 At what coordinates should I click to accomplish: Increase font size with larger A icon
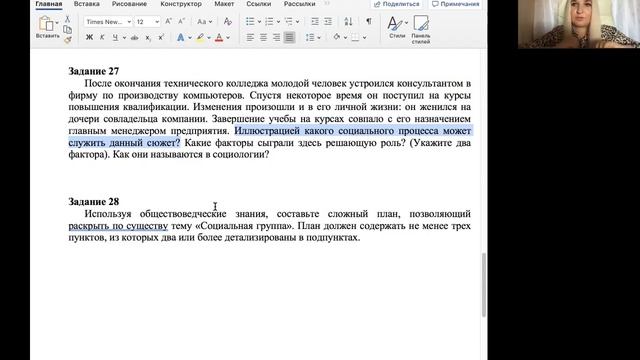coord(168,21)
